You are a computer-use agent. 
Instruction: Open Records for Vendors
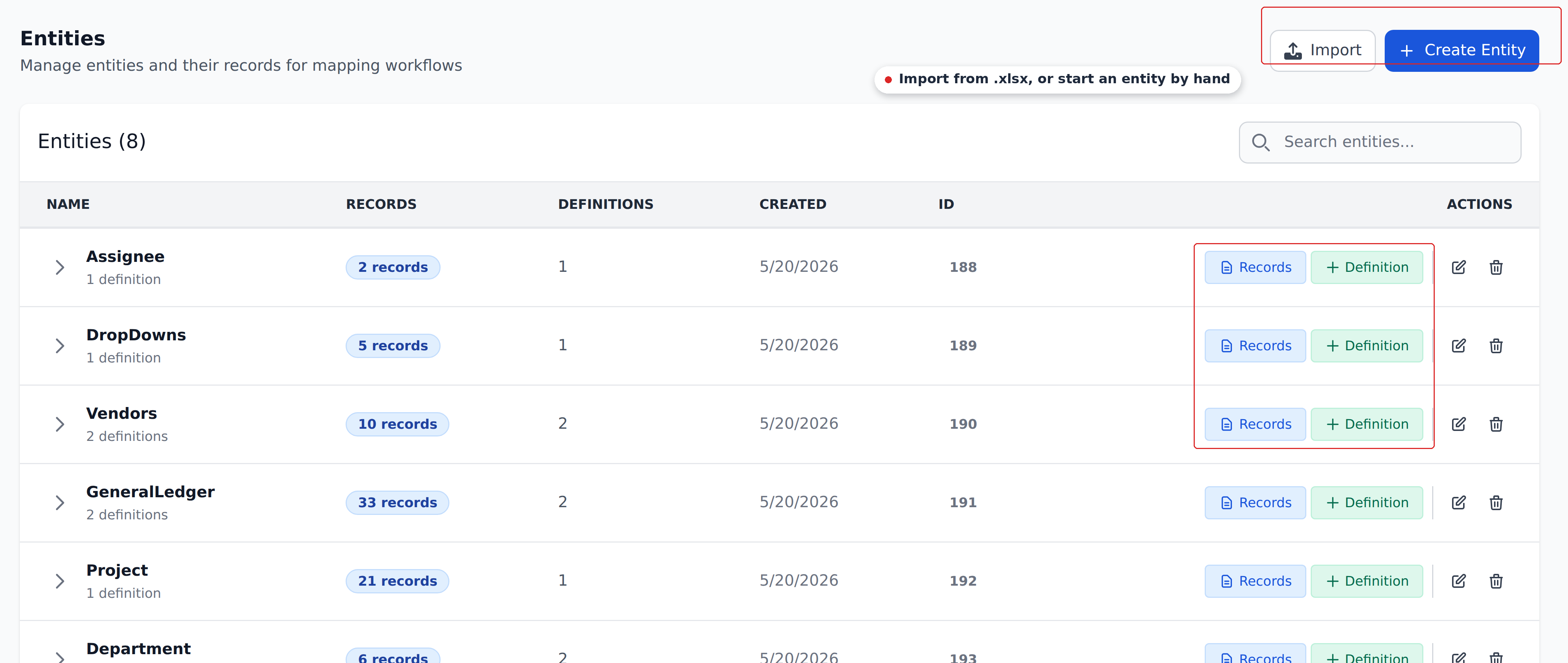(x=1255, y=424)
